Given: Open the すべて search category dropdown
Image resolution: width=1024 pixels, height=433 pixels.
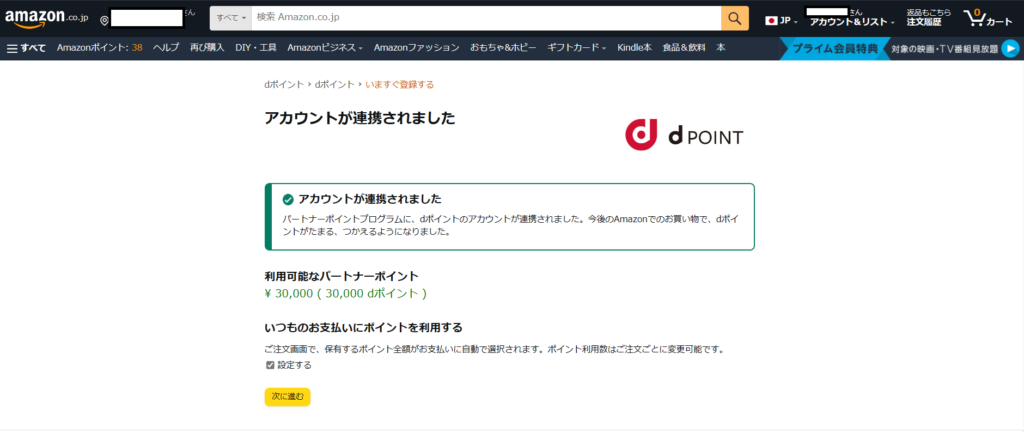Looking at the screenshot, I should tap(231, 18).
